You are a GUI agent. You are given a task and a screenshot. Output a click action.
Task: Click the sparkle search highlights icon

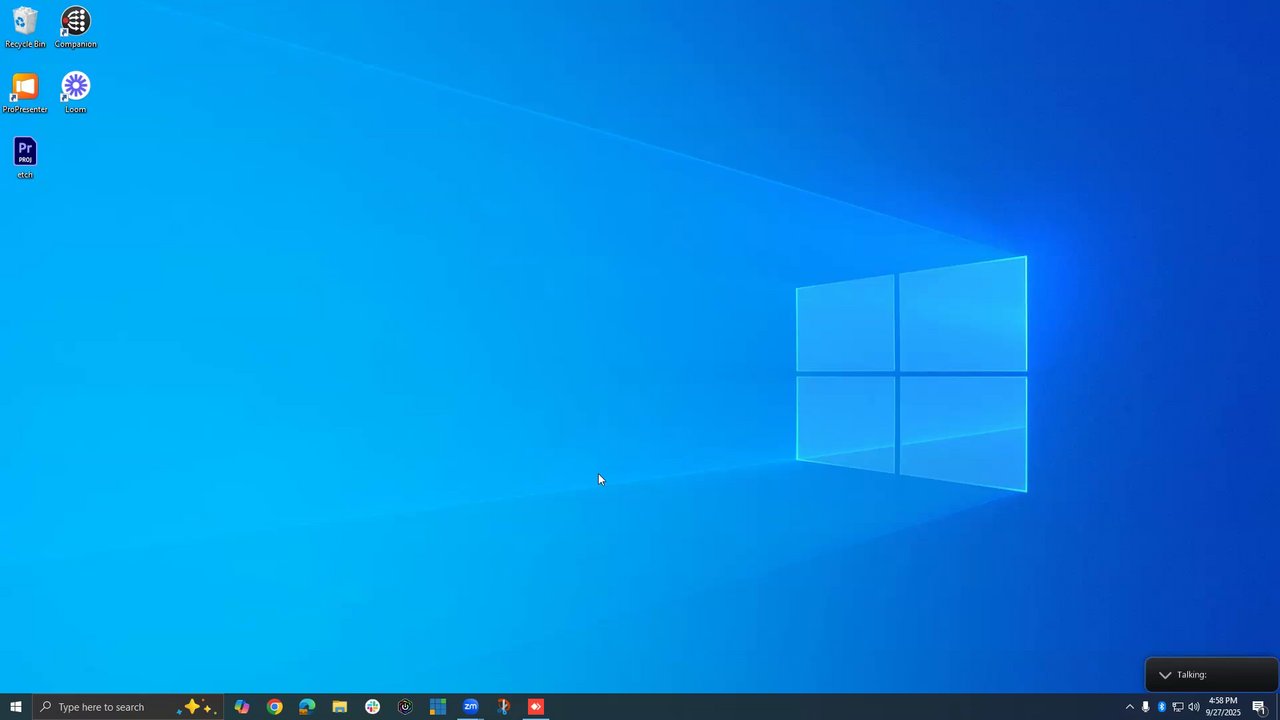pos(196,707)
